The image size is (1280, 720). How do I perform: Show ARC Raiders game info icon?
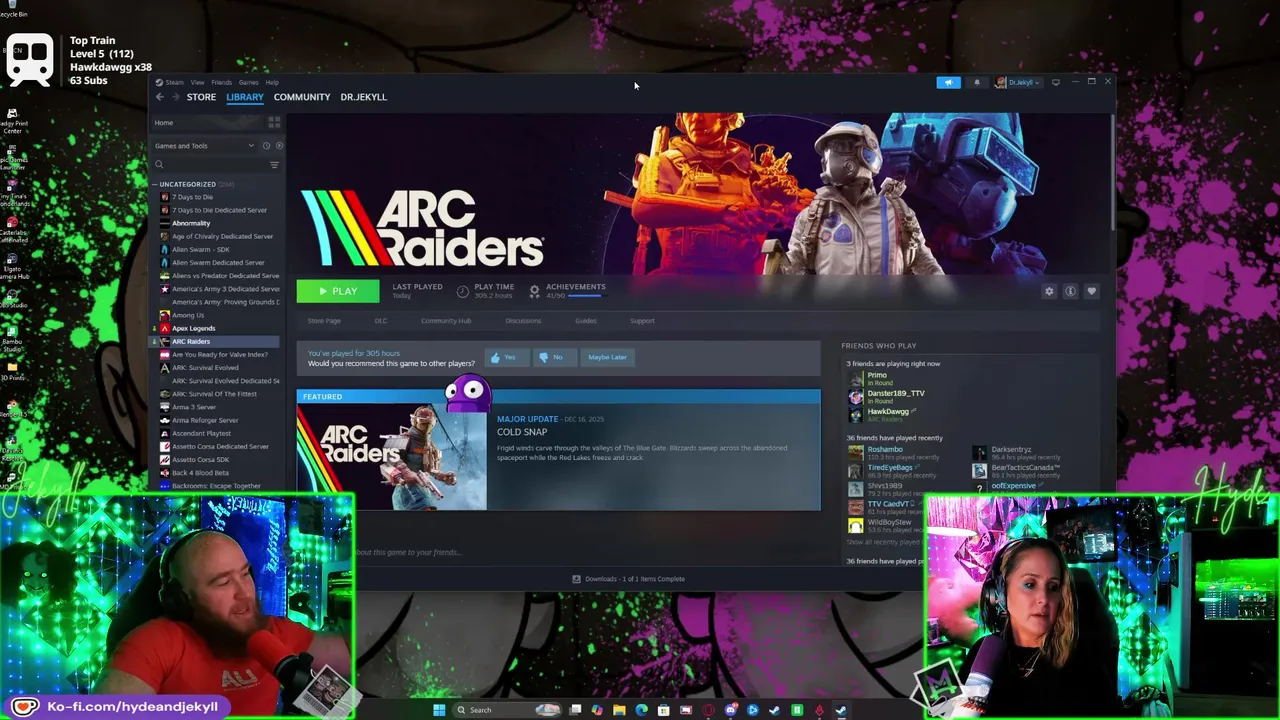[1070, 291]
